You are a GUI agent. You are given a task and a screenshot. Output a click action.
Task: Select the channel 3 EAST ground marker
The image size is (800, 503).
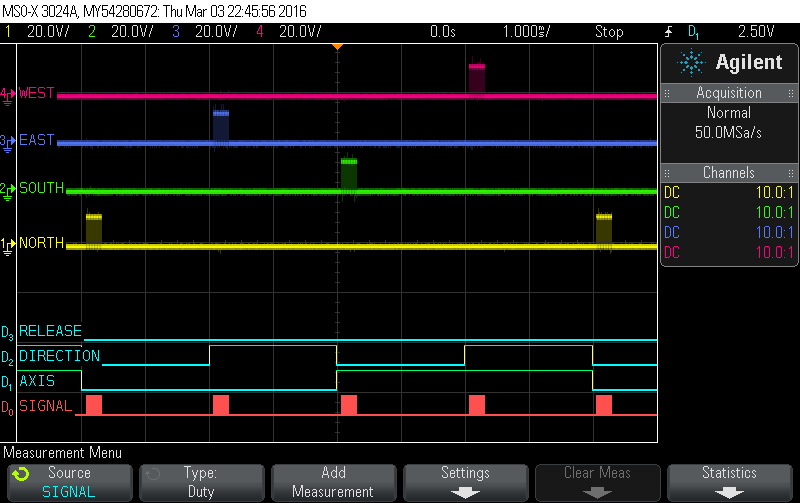point(8,141)
